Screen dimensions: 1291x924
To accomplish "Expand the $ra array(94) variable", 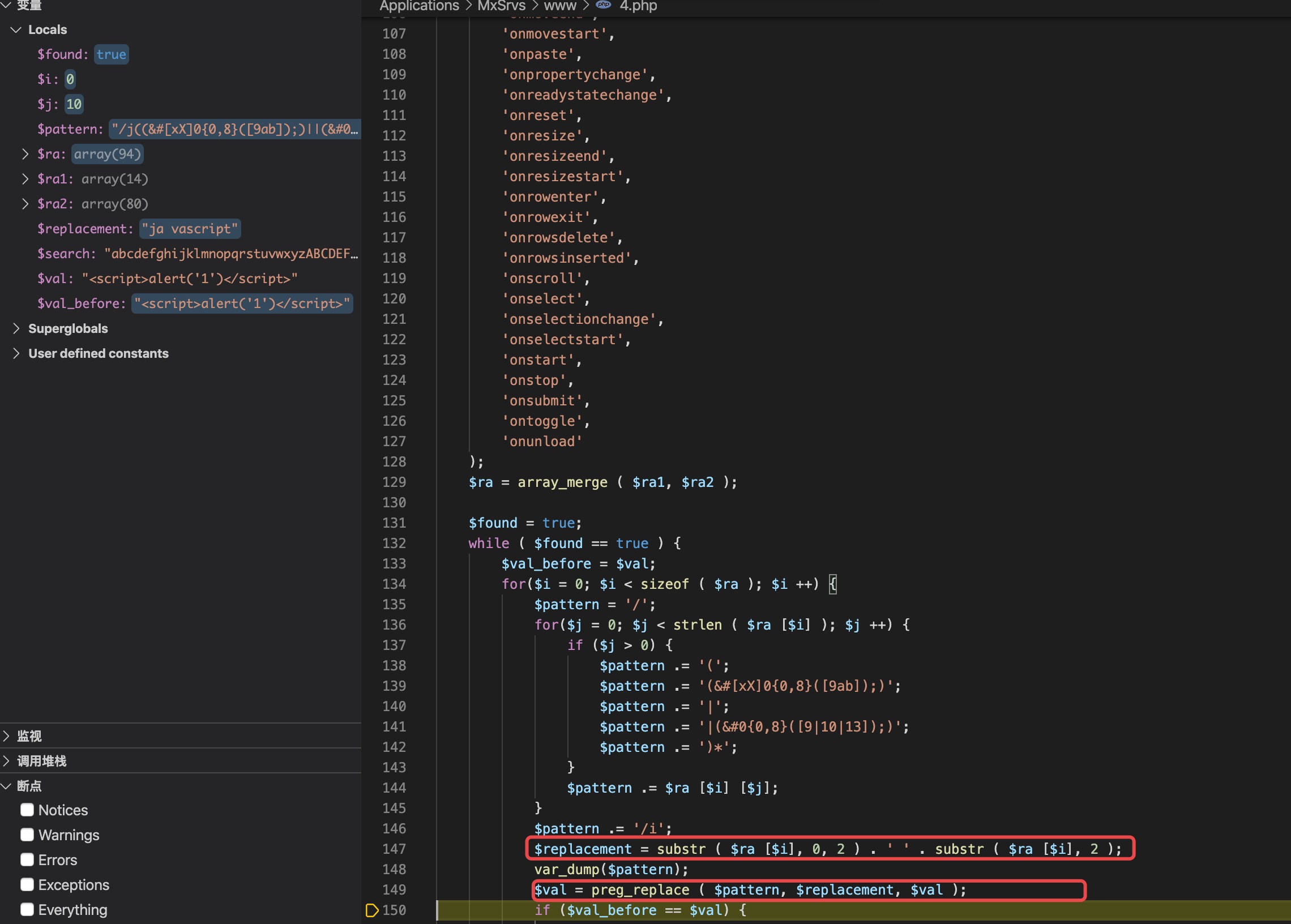I will point(25,153).
